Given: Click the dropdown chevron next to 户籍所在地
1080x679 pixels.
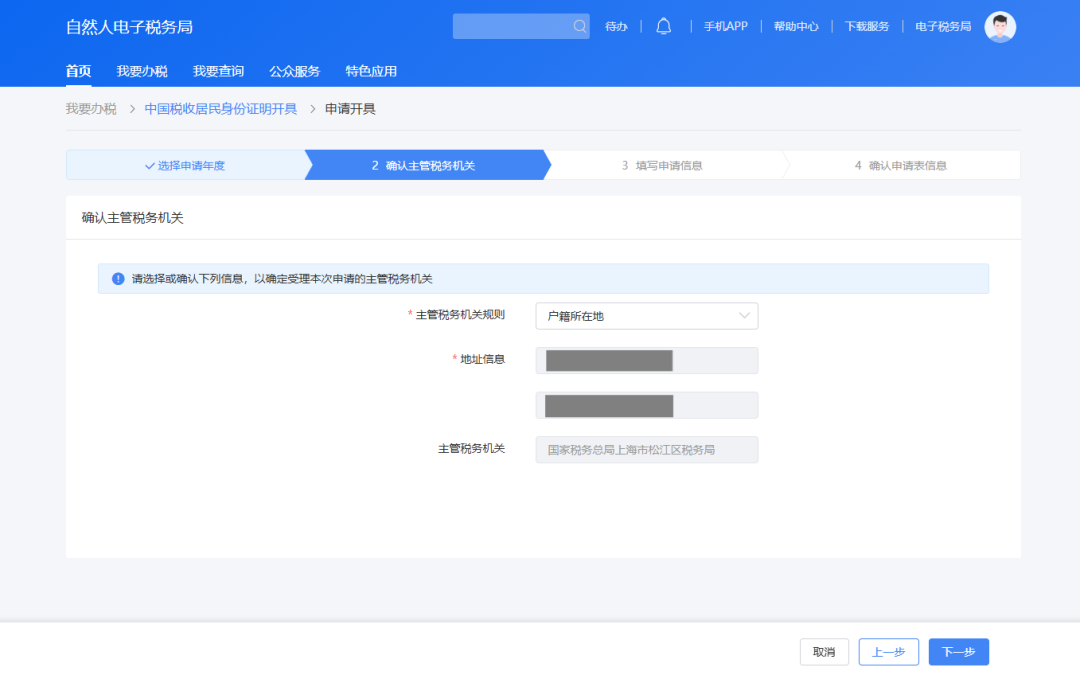Looking at the screenshot, I should (744, 316).
